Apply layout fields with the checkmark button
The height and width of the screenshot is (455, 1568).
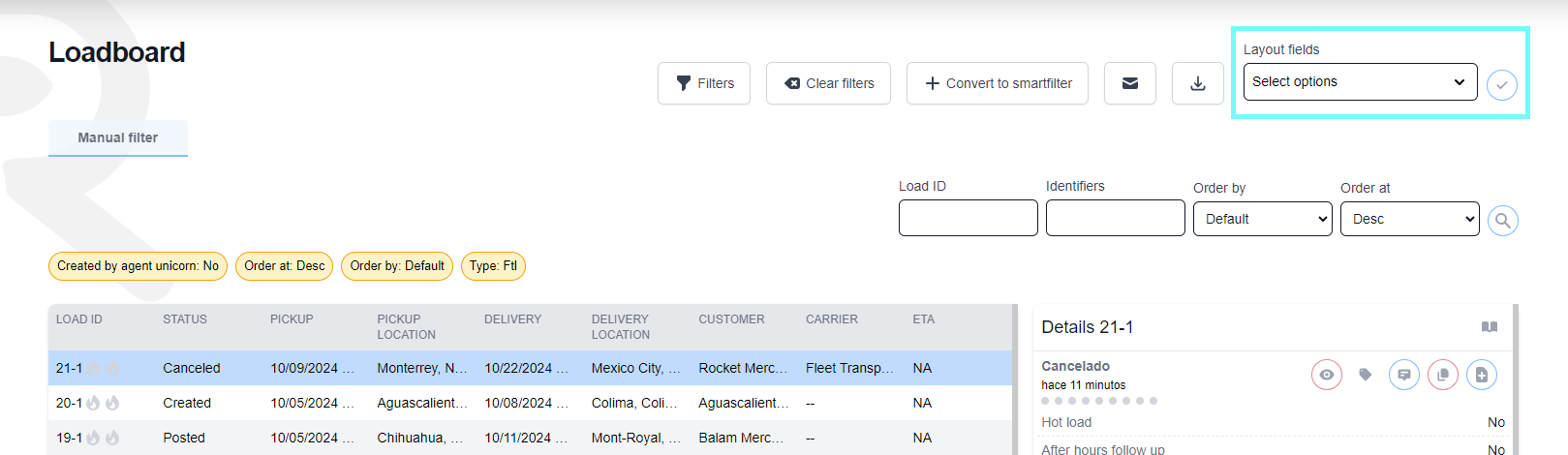click(x=1502, y=84)
